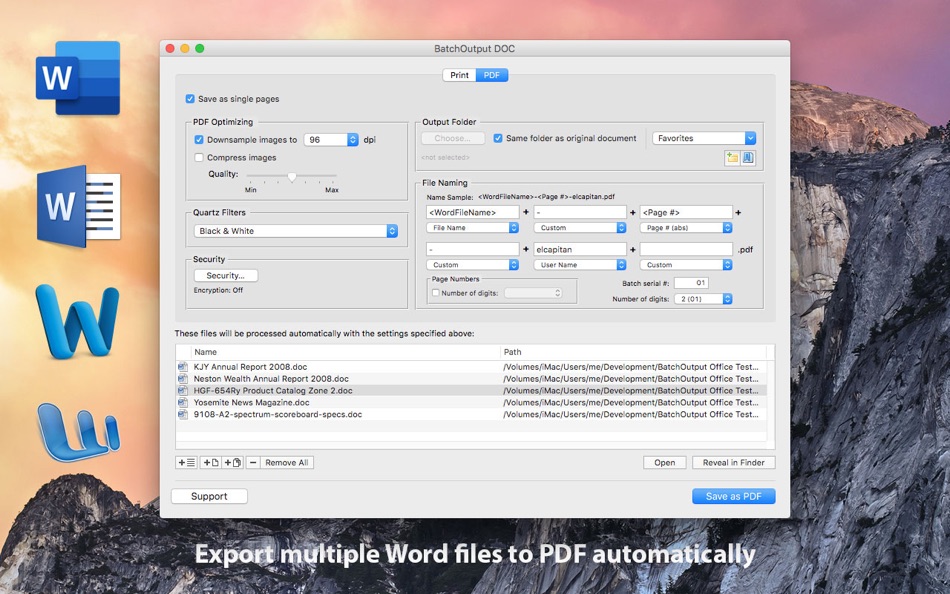This screenshot has height=594, width=950.
Task: Expand the Favorites dropdown
Action: tap(704, 138)
